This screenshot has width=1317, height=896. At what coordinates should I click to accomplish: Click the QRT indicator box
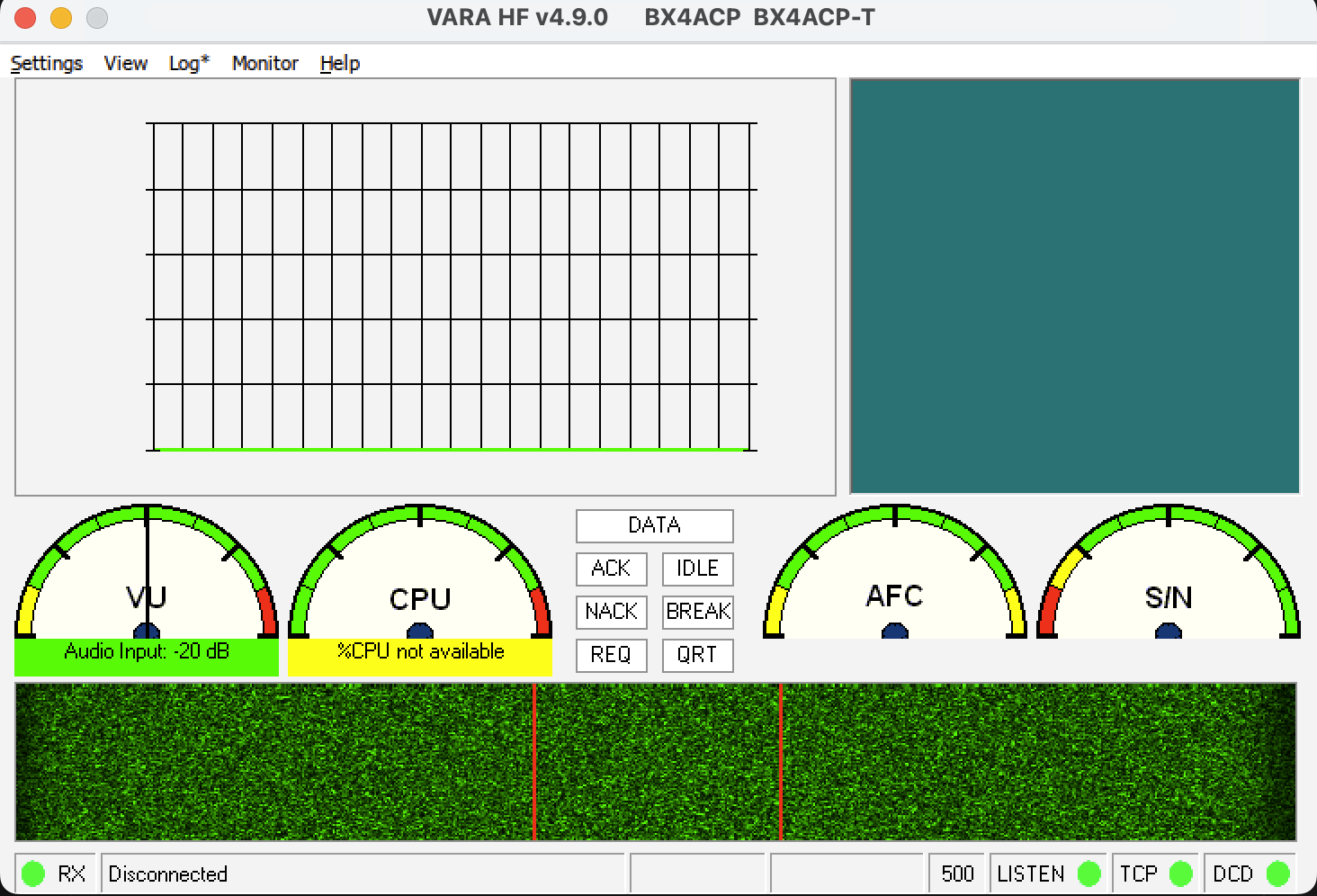tap(697, 655)
